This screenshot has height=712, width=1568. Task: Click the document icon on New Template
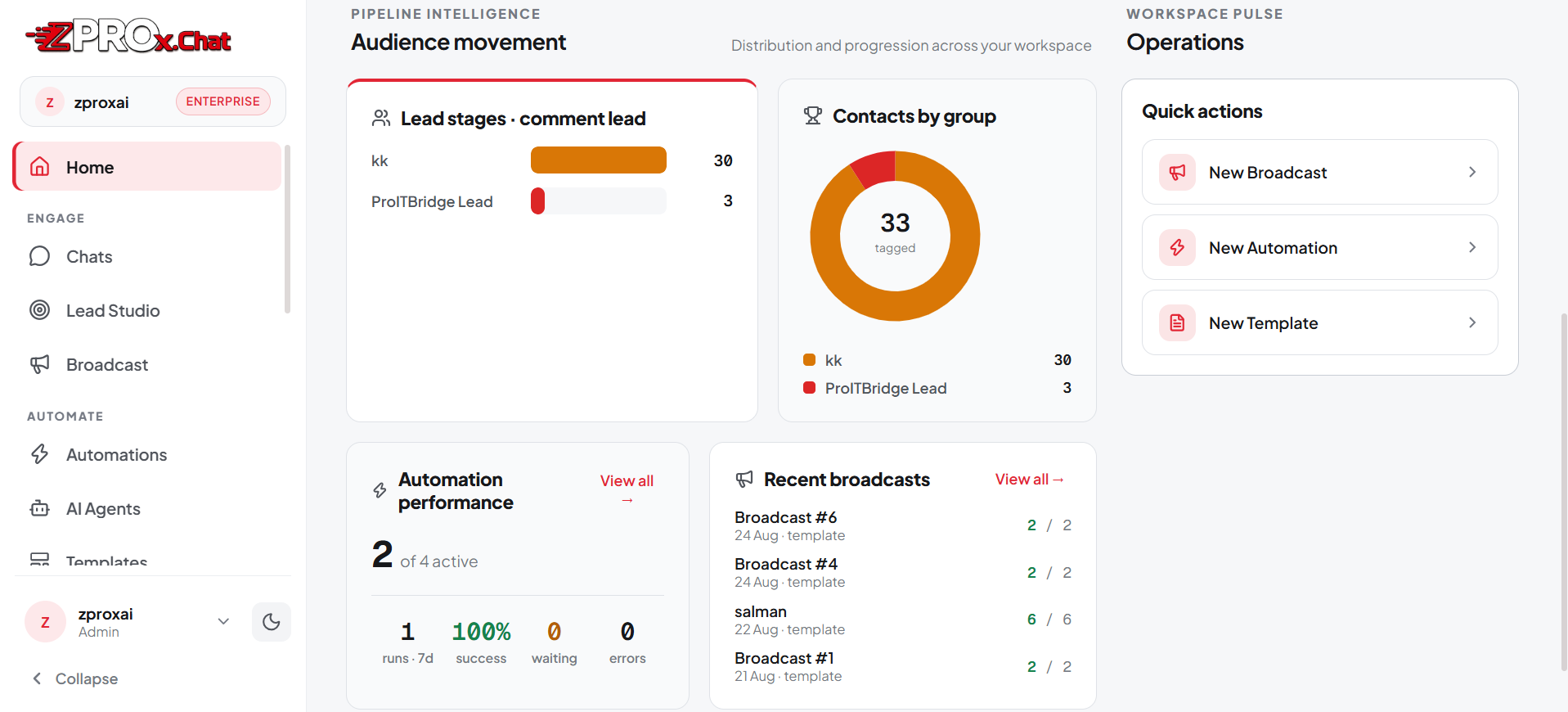(x=1177, y=322)
